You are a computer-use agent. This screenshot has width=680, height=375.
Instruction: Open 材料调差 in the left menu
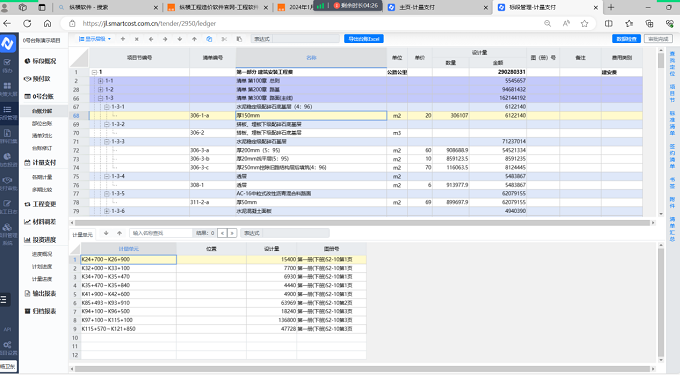(40, 222)
